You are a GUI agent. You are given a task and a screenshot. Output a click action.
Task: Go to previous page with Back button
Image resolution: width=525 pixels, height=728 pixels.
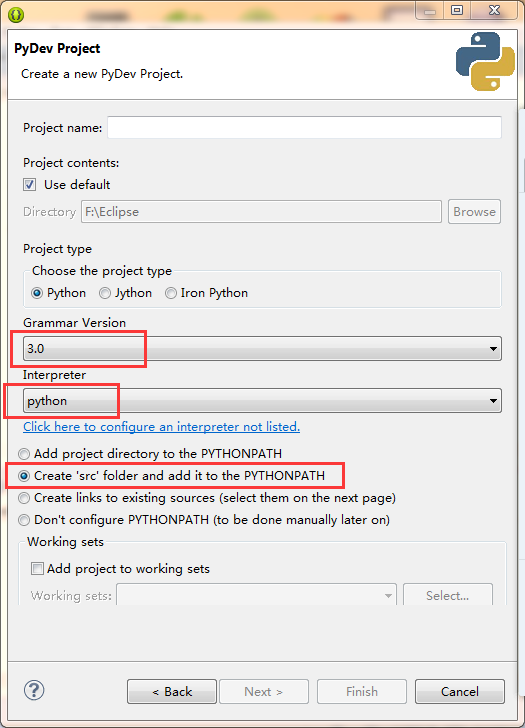pos(172,691)
